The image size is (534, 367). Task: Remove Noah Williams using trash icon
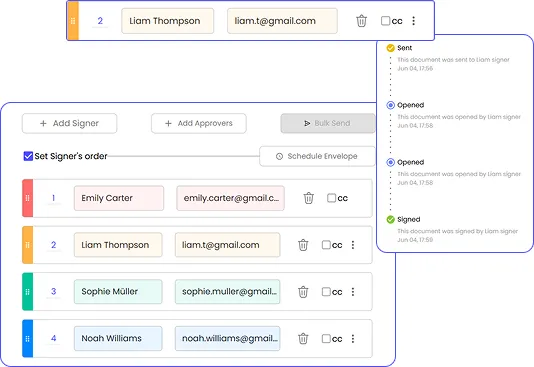click(x=303, y=338)
